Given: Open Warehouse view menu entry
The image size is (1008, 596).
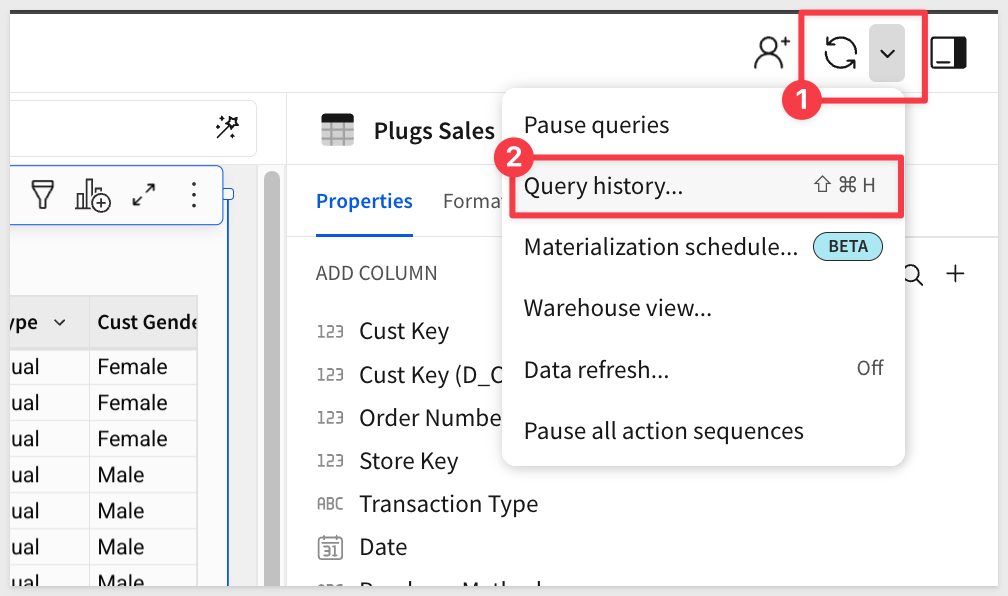Looking at the screenshot, I should point(617,308).
